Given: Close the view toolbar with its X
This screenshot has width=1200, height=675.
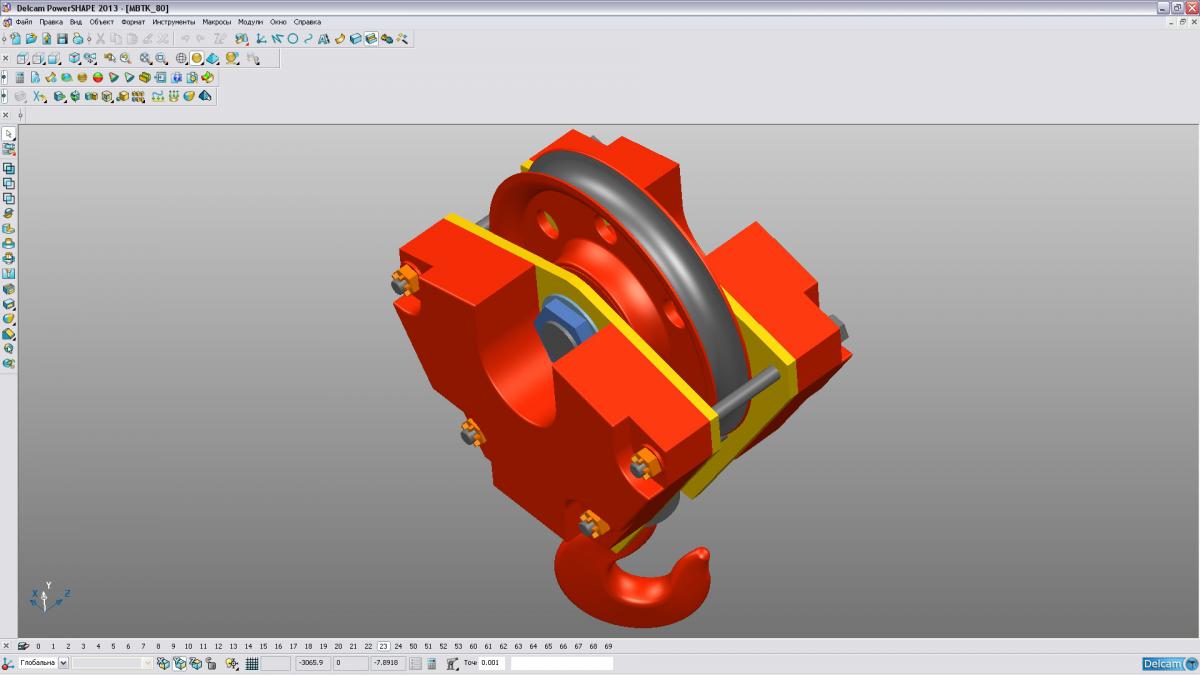Looking at the screenshot, I should (x=5, y=58).
